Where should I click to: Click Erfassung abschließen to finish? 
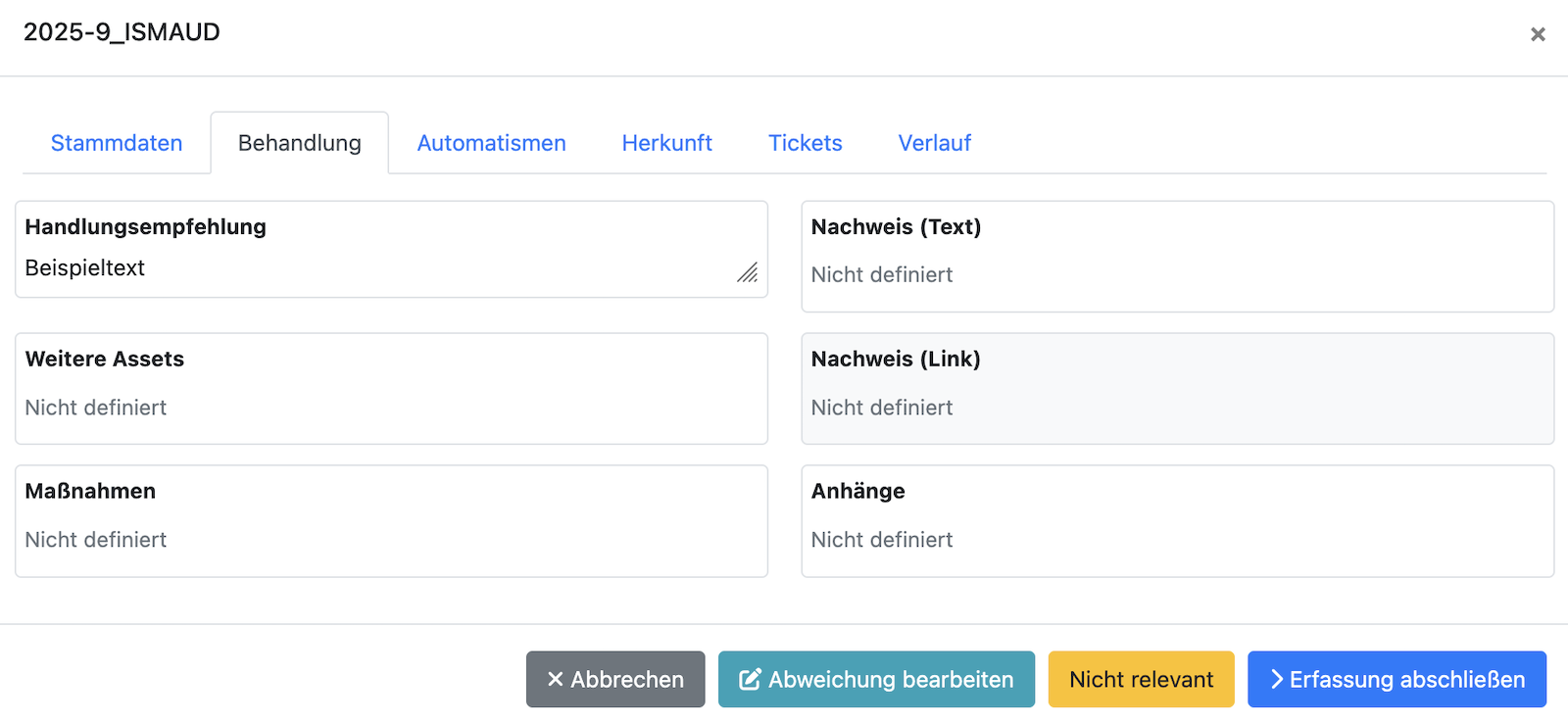(1396, 679)
